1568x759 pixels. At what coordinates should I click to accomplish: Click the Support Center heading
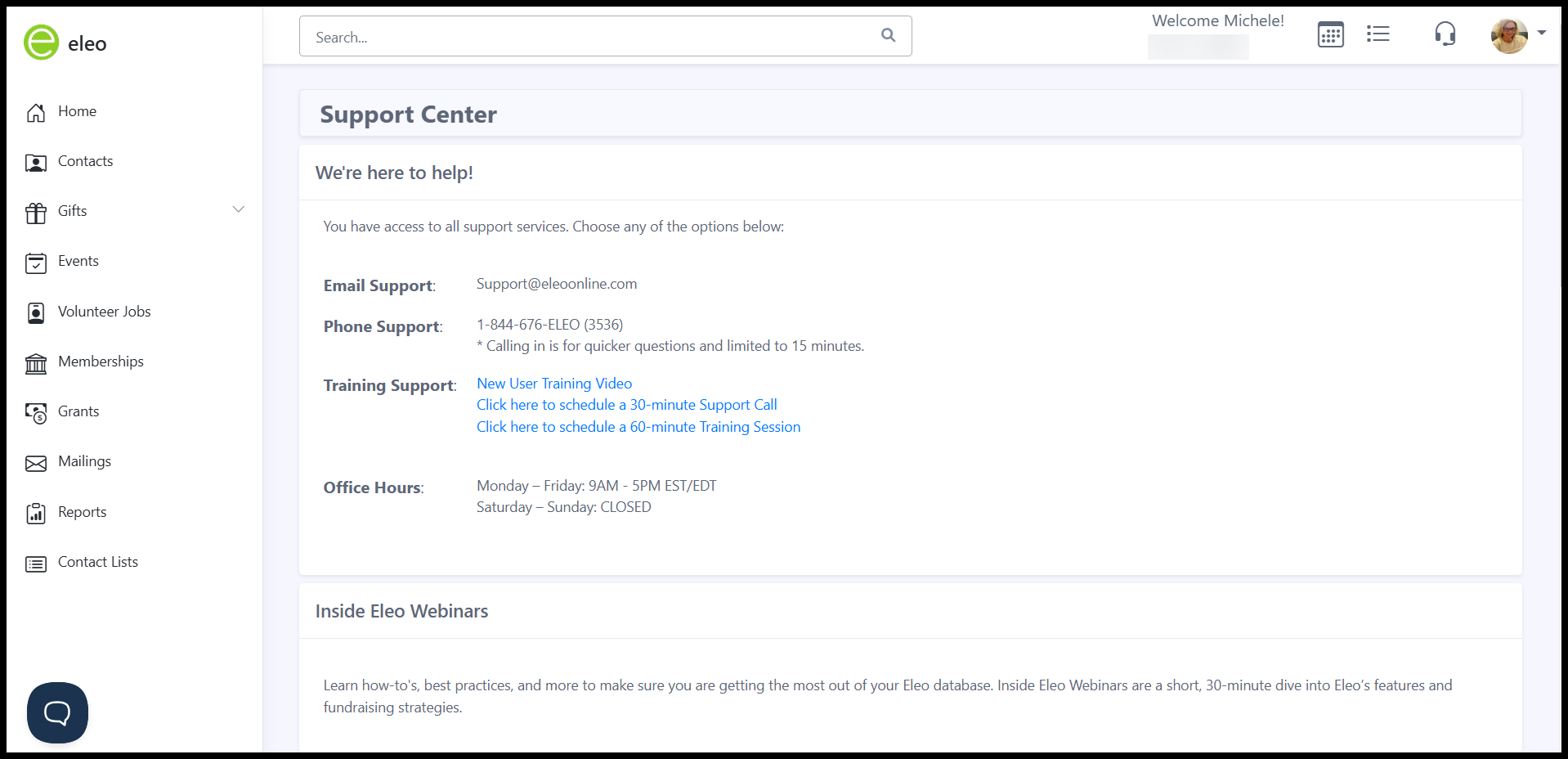click(408, 115)
